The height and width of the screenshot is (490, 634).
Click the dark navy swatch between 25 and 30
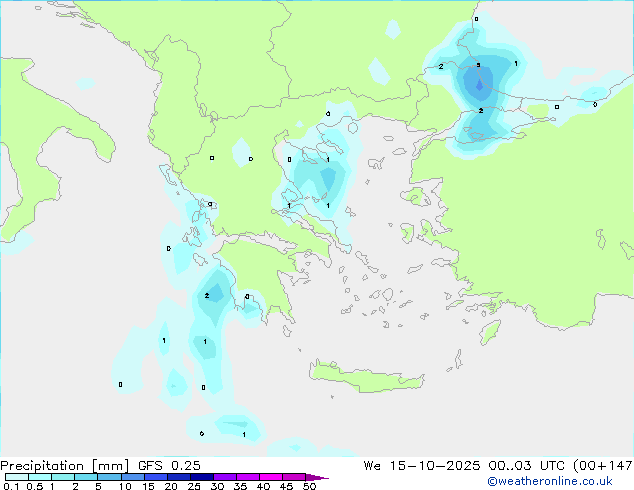(x=202, y=477)
